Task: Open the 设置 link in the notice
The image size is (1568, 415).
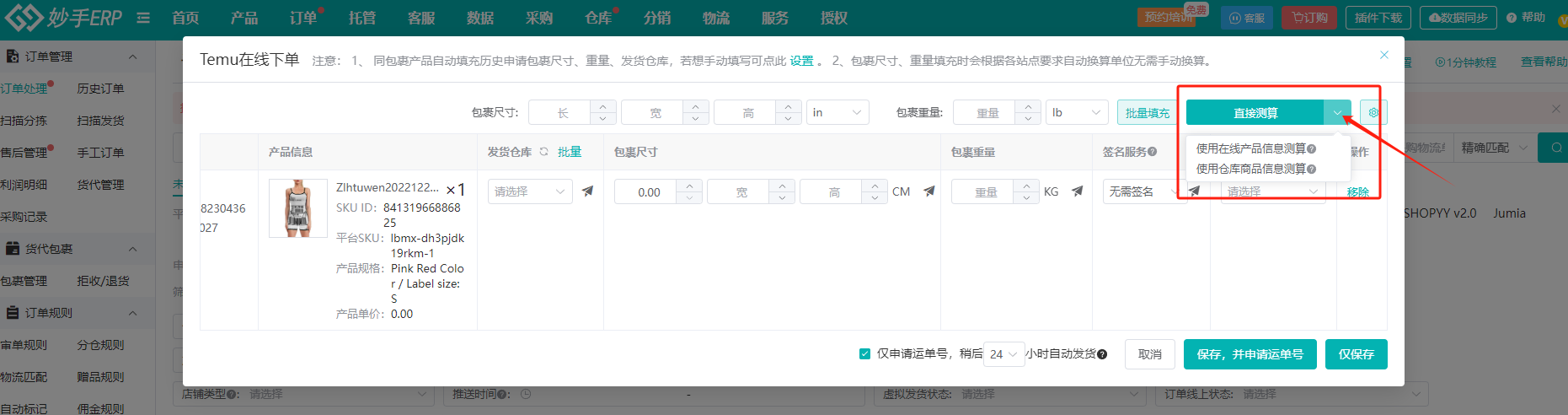Action: point(801,61)
